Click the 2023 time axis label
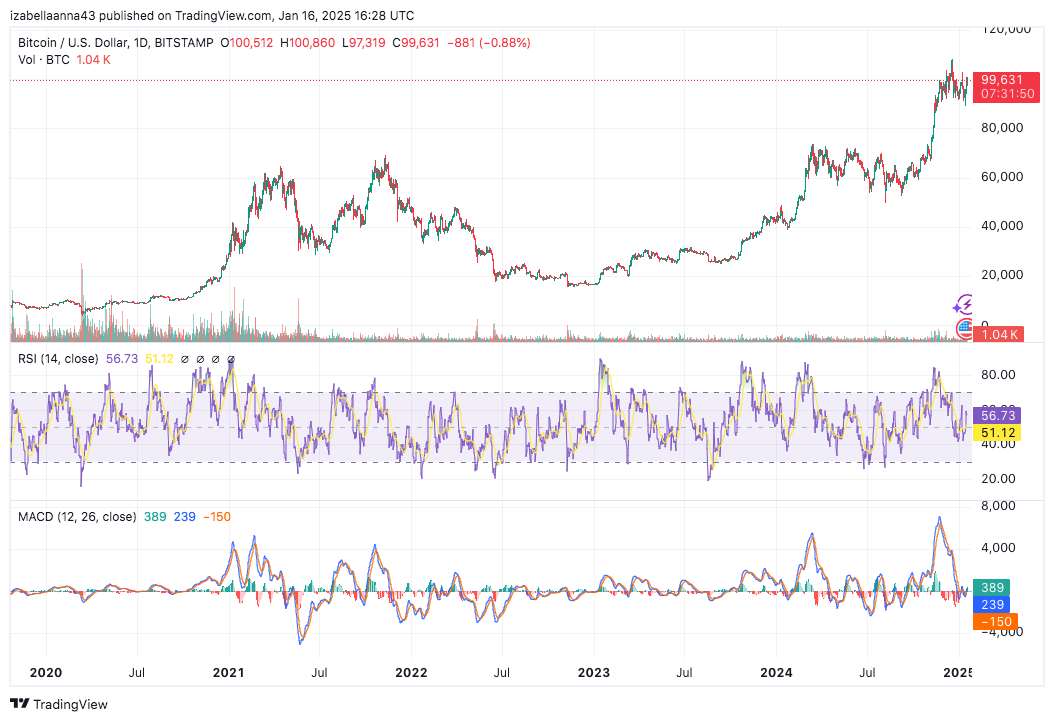1054x721 pixels. (594, 673)
